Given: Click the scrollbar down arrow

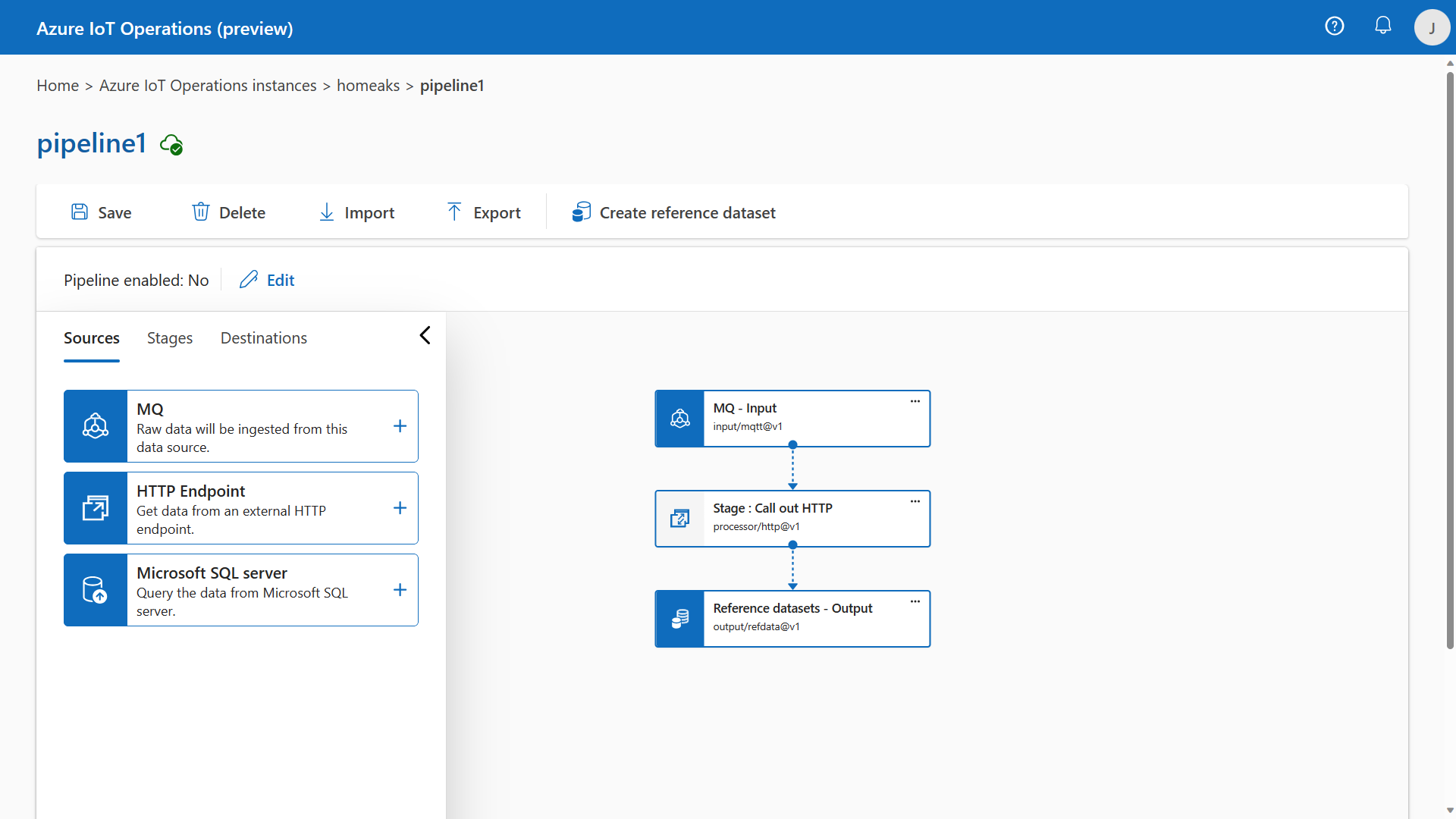Looking at the screenshot, I should [1450, 811].
